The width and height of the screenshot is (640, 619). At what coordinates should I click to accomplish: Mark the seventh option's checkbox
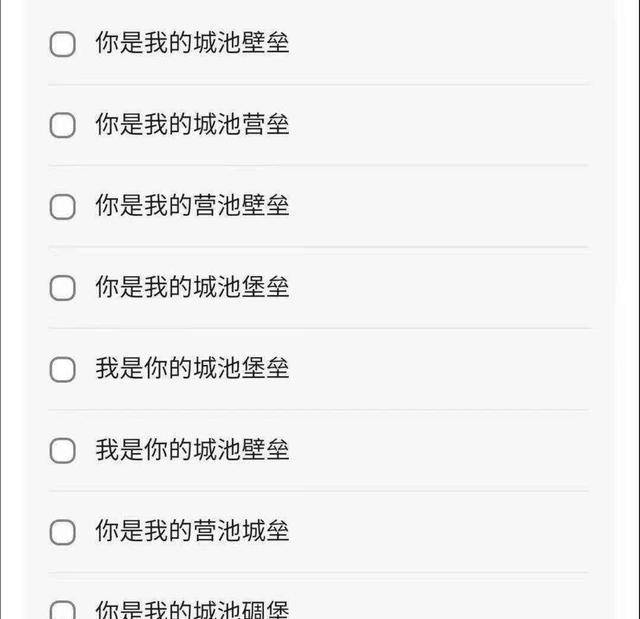click(63, 532)
